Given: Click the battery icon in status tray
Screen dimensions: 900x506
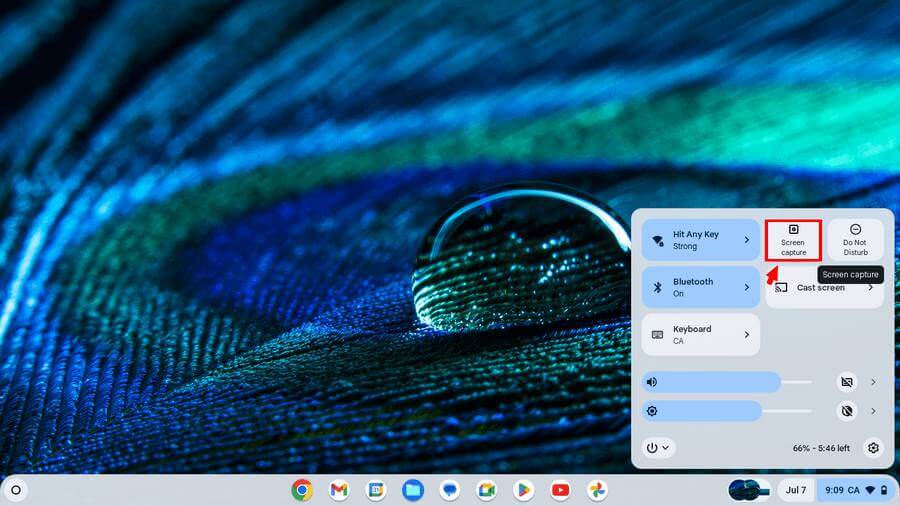Looking at the screenshot, I should pos(884,490).
